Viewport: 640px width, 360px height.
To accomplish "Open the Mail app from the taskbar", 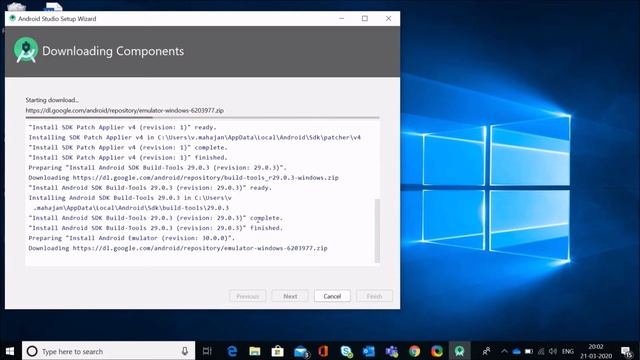I will [301, 351].
